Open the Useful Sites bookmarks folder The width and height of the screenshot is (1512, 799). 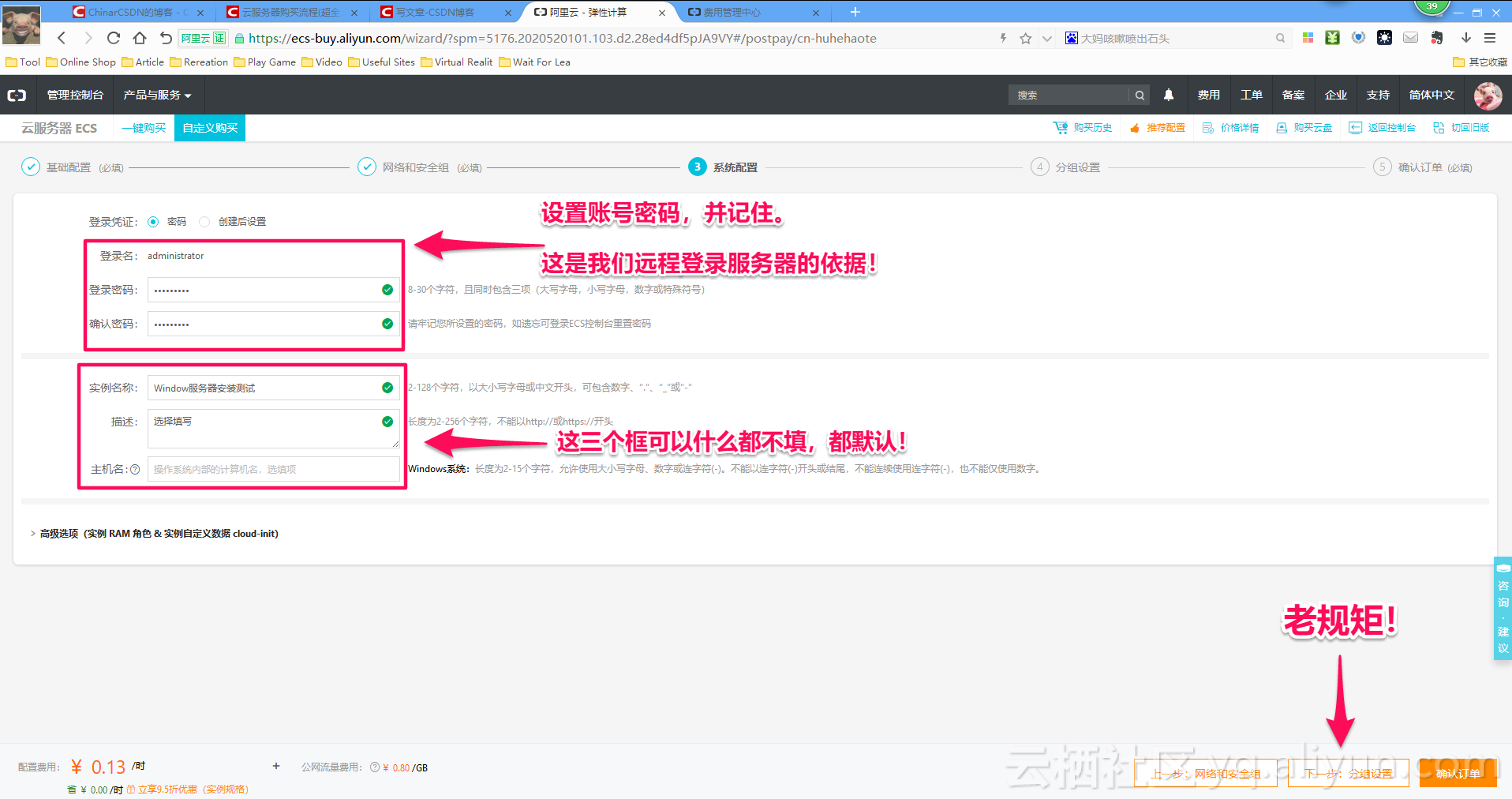coord(381,62)
